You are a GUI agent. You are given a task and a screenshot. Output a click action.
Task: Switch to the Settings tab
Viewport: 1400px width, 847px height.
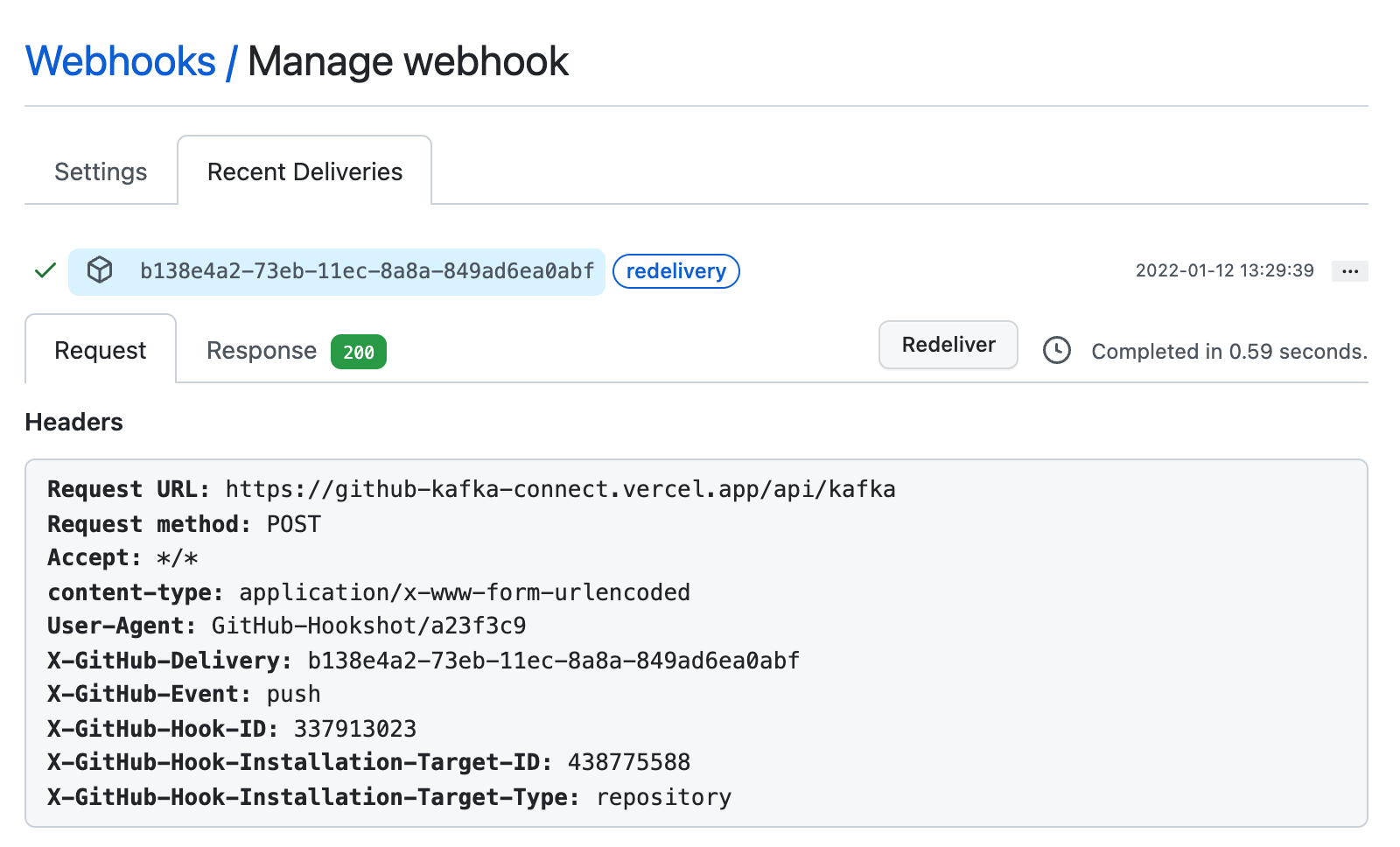pos(101,171)
